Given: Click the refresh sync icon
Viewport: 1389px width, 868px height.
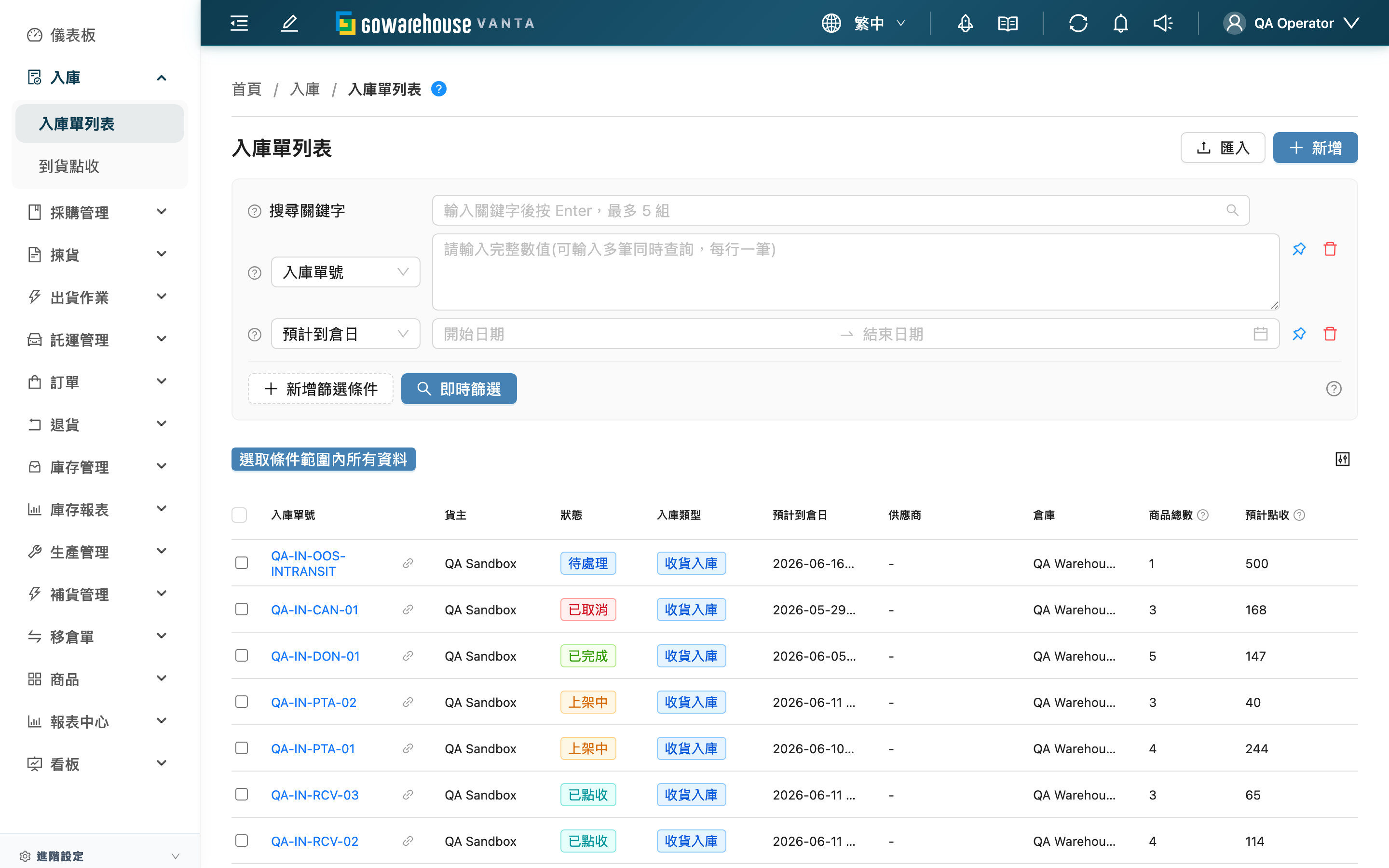Looking at the screenshot, I should (x=1078, y=23).
